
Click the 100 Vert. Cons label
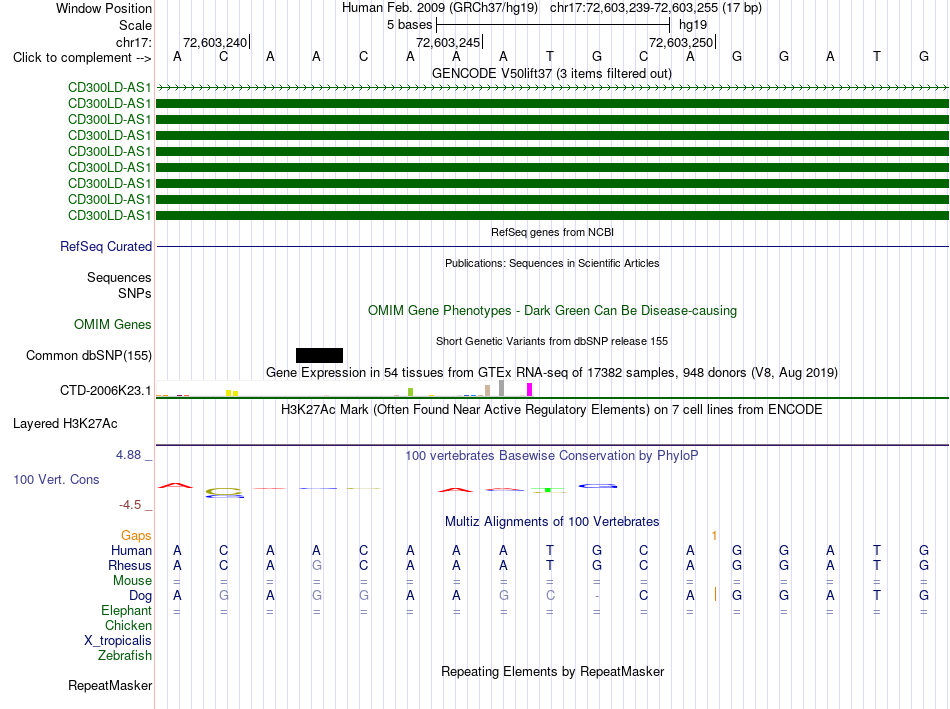[x=56, y=479]
